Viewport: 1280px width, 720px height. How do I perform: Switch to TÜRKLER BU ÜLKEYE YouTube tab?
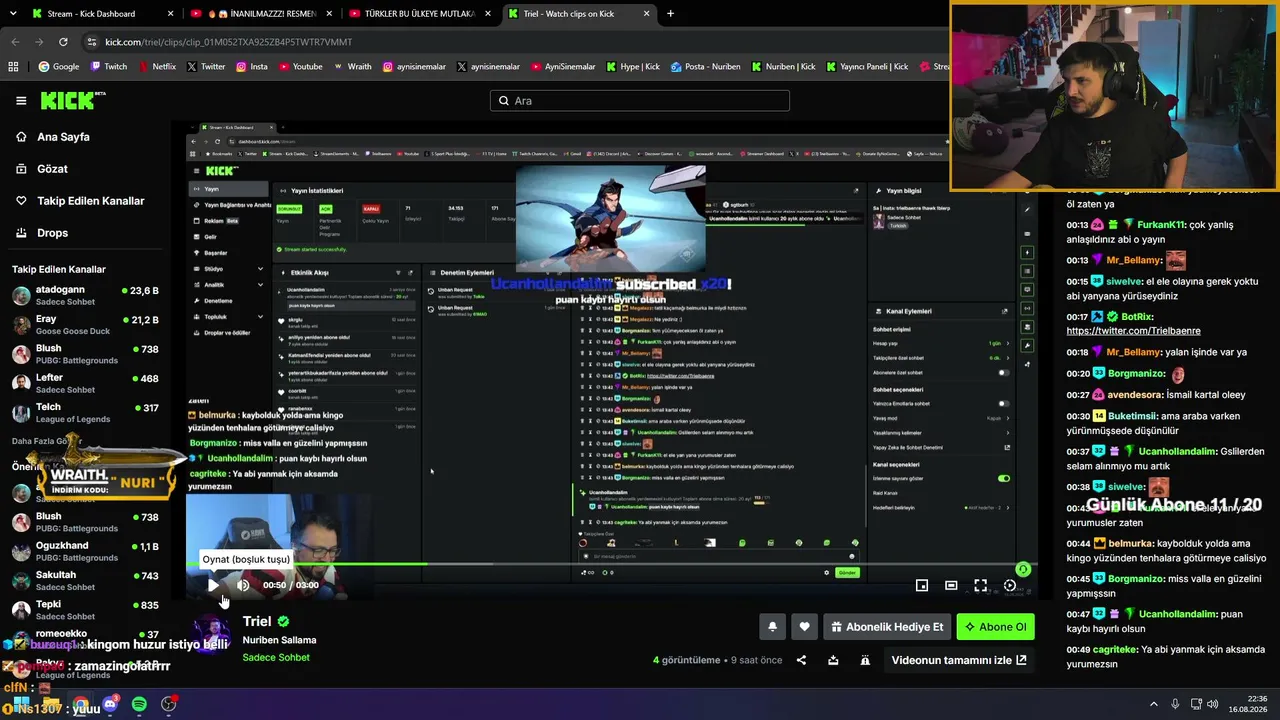419,14
